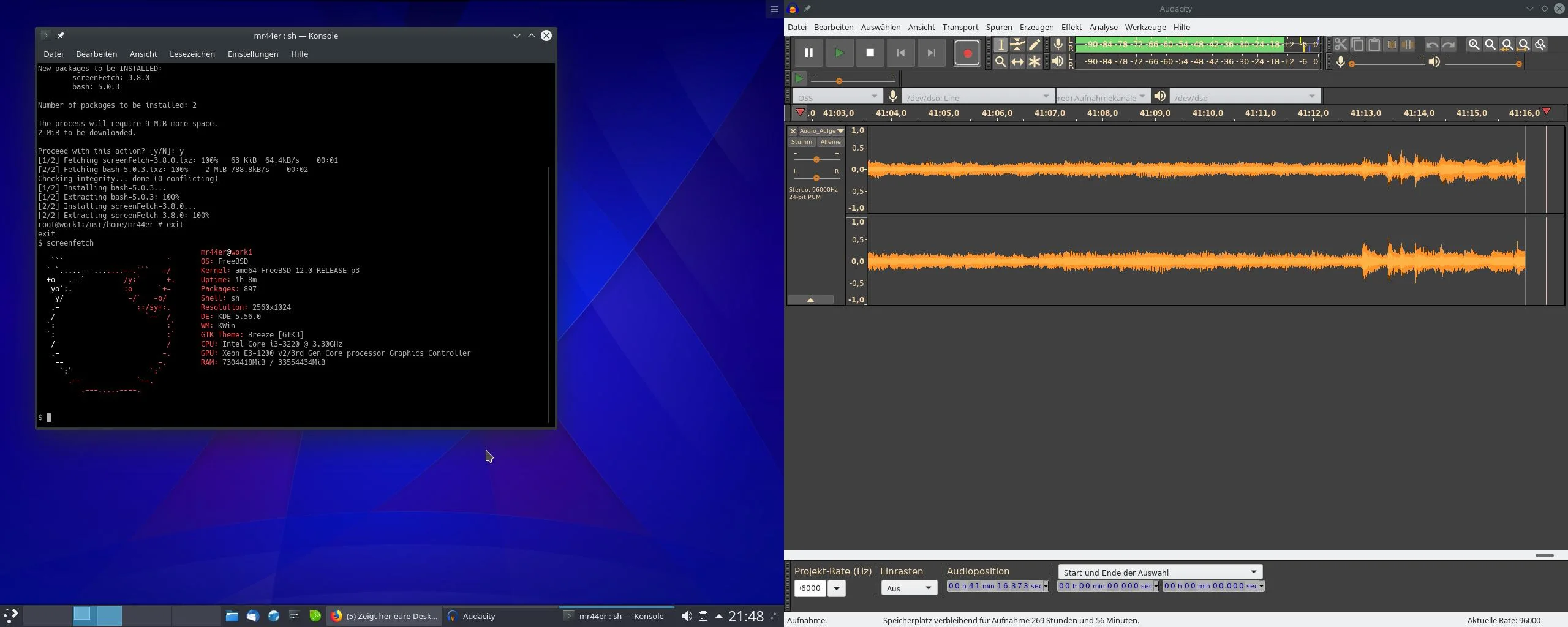Click the Trim audio icon
This screenshot has width=1568, height=627.
point(1392,45)
